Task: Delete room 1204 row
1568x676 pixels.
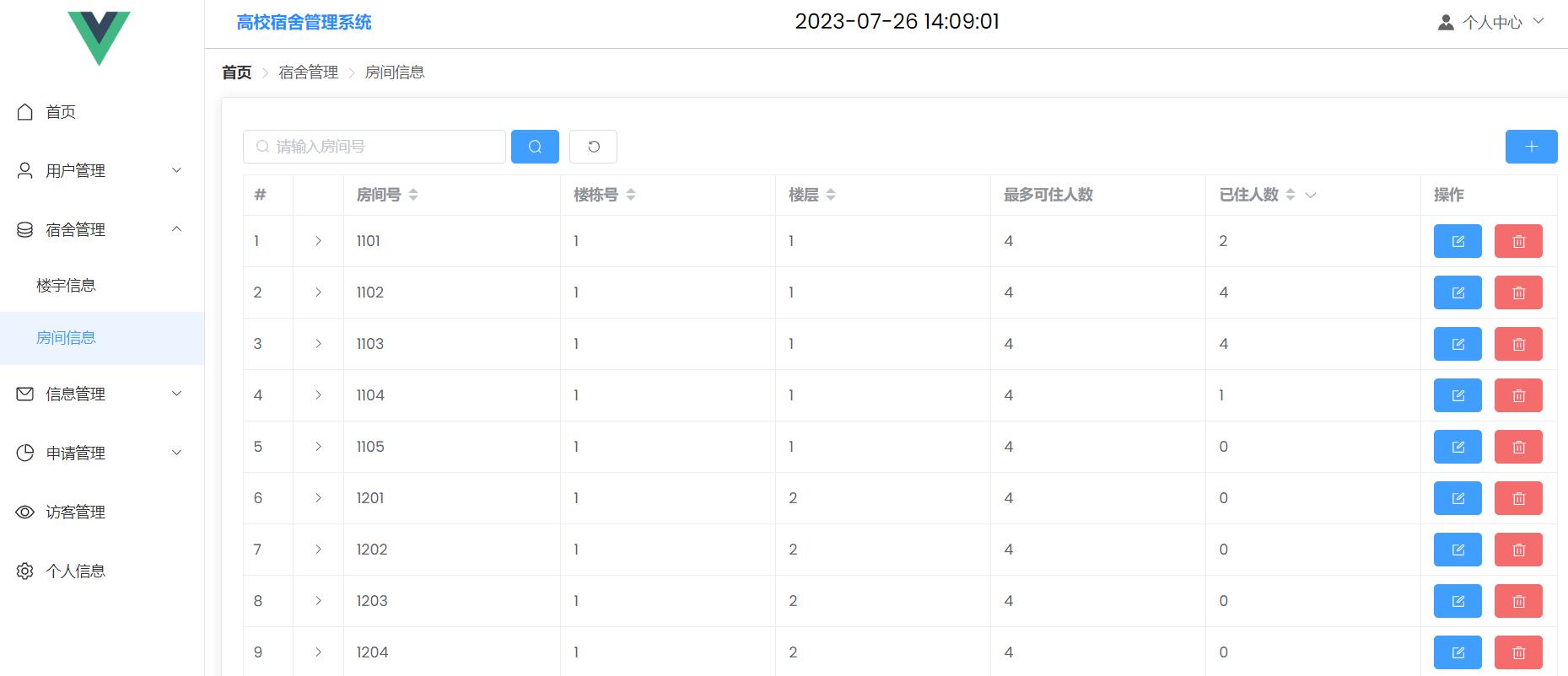Action: coord(1518,652)
